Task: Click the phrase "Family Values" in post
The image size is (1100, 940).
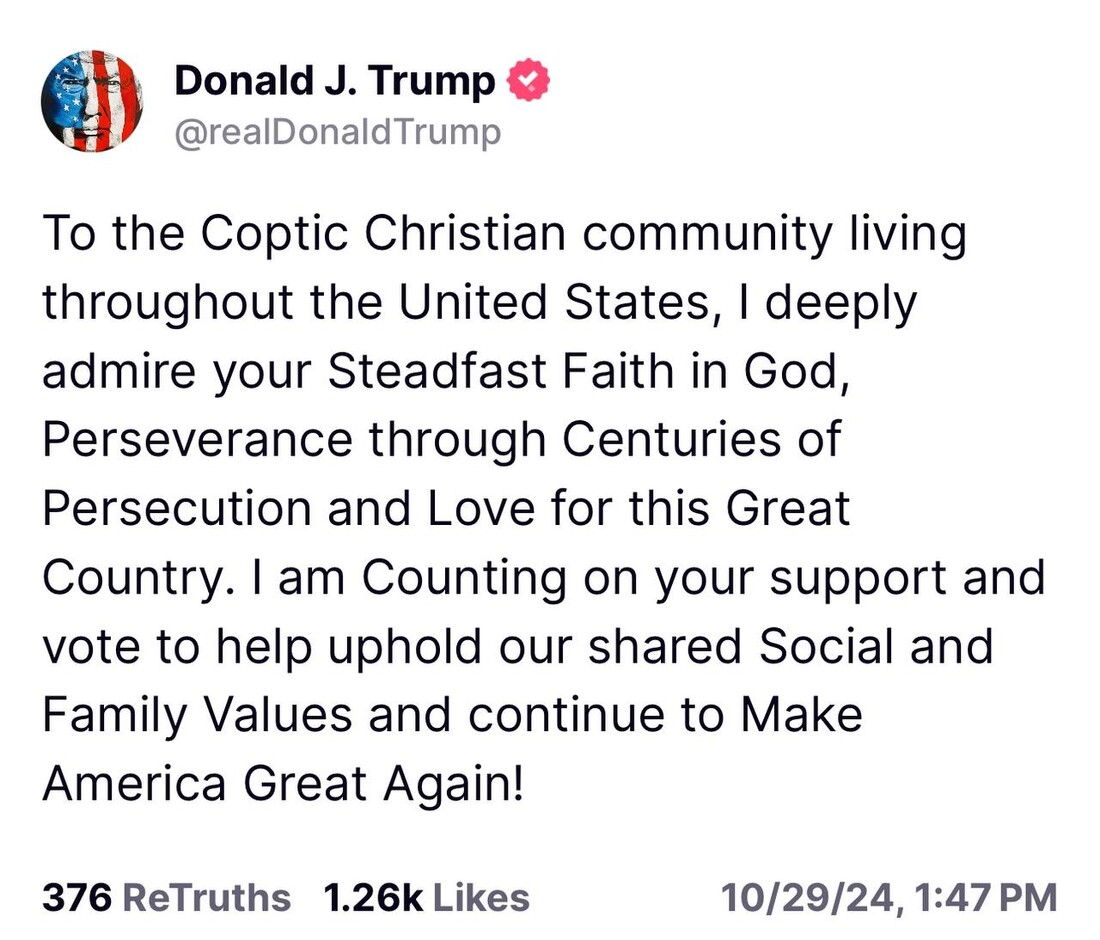Action: pos(197,715)
